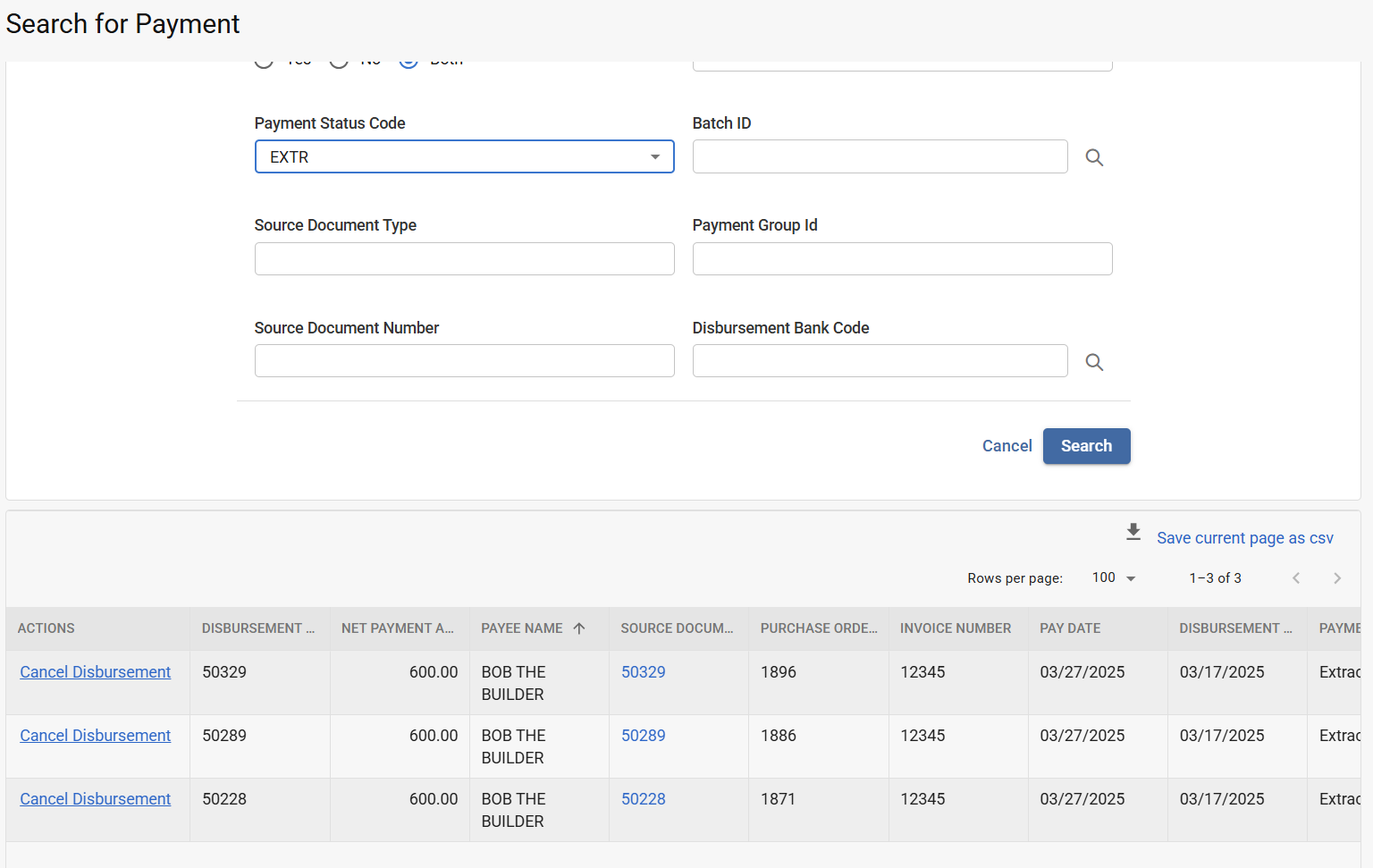The image size is (1373, 868).
Task: Select the Source Document Number field
Action: (464, 361)
